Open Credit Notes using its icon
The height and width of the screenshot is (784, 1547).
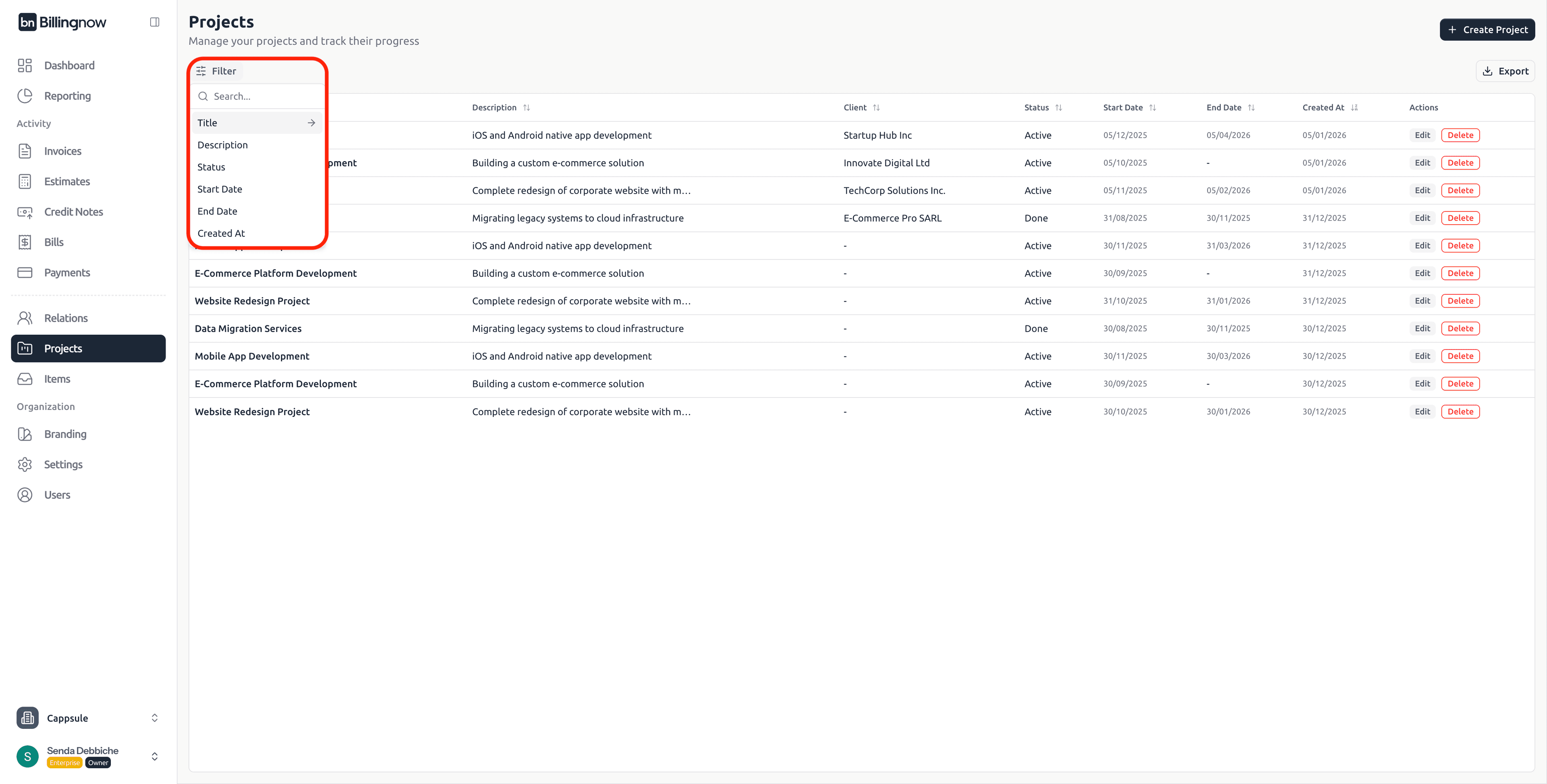tap(25, 211)
